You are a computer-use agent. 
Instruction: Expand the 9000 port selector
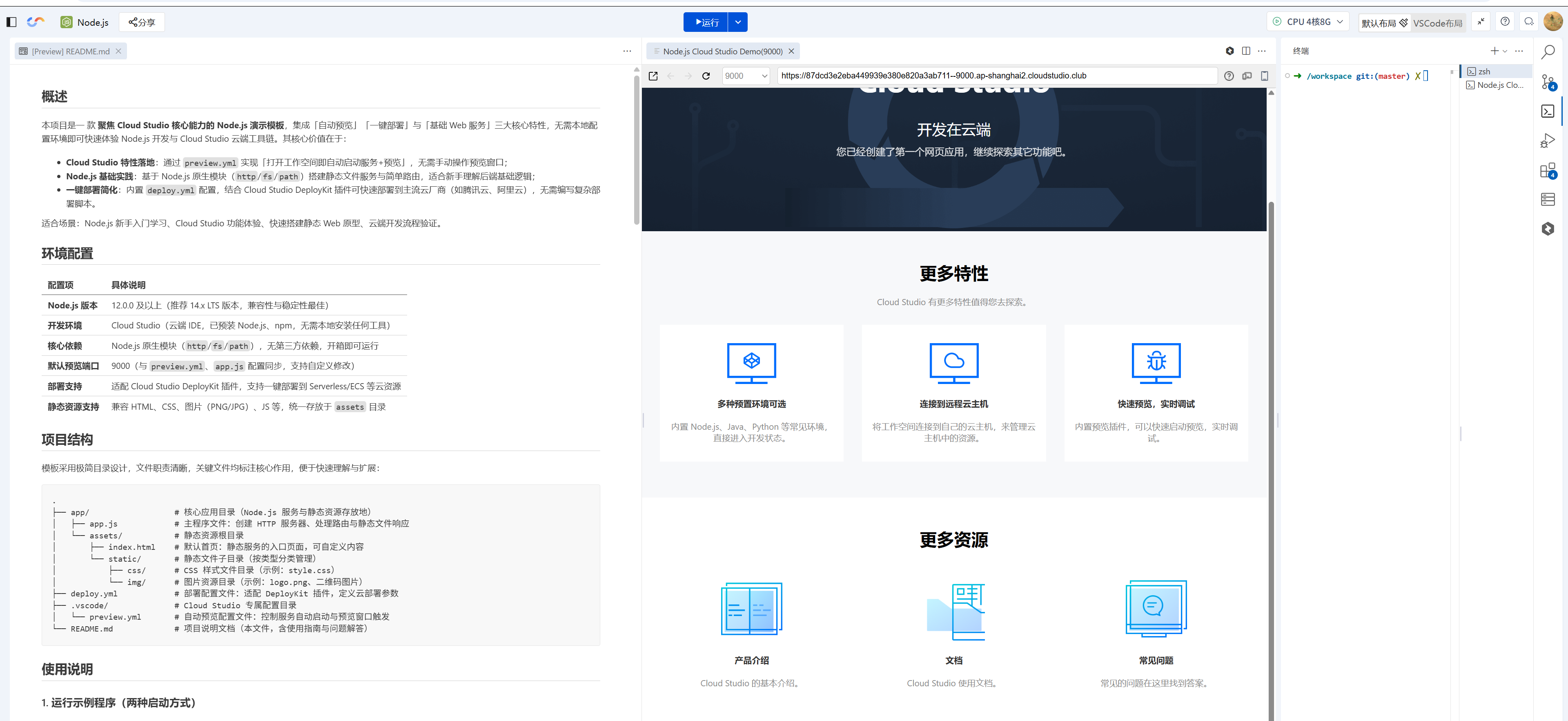(x=746, y=76)
